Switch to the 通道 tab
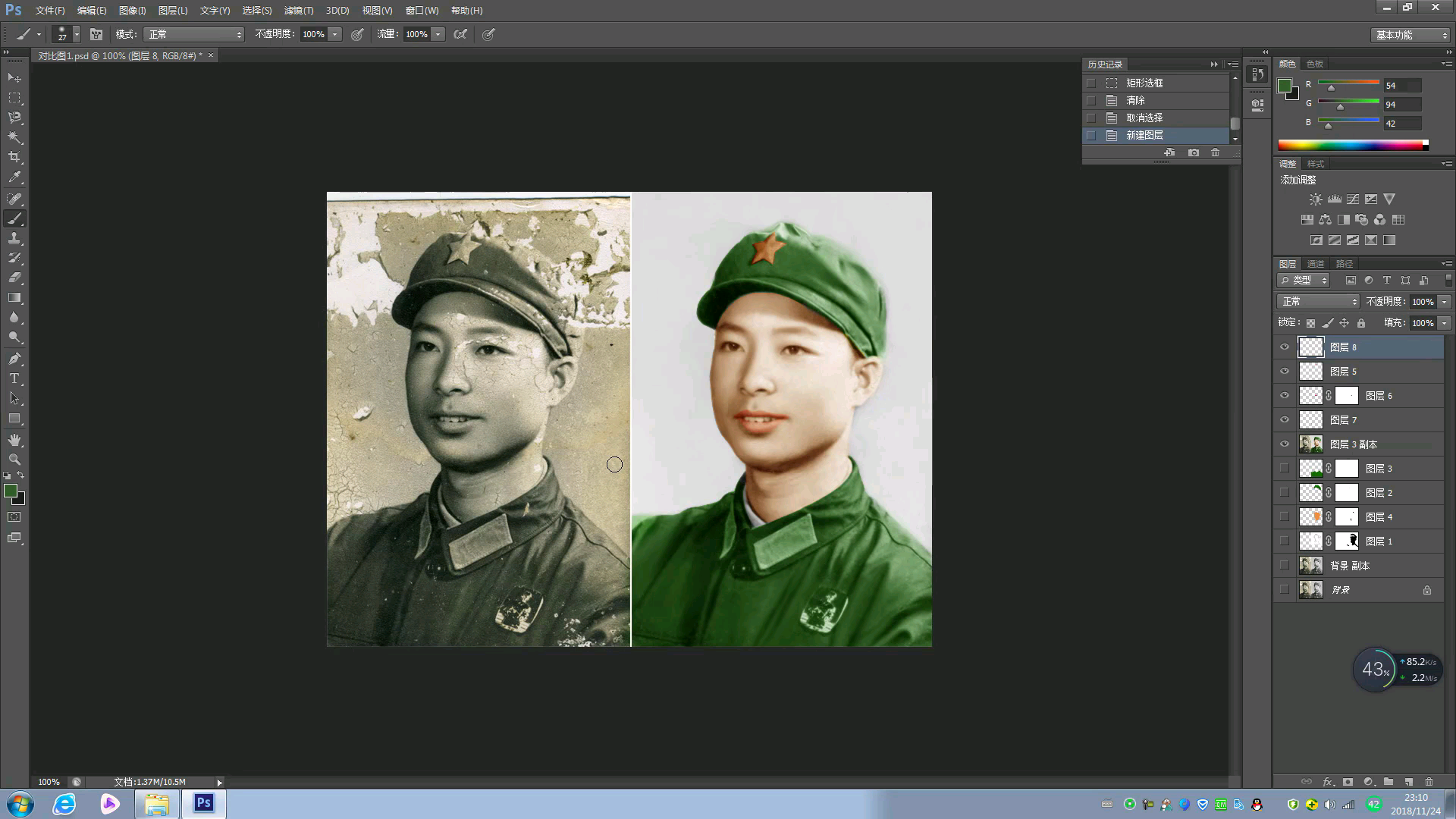The image size is (1456, 819). (1315, 264)
